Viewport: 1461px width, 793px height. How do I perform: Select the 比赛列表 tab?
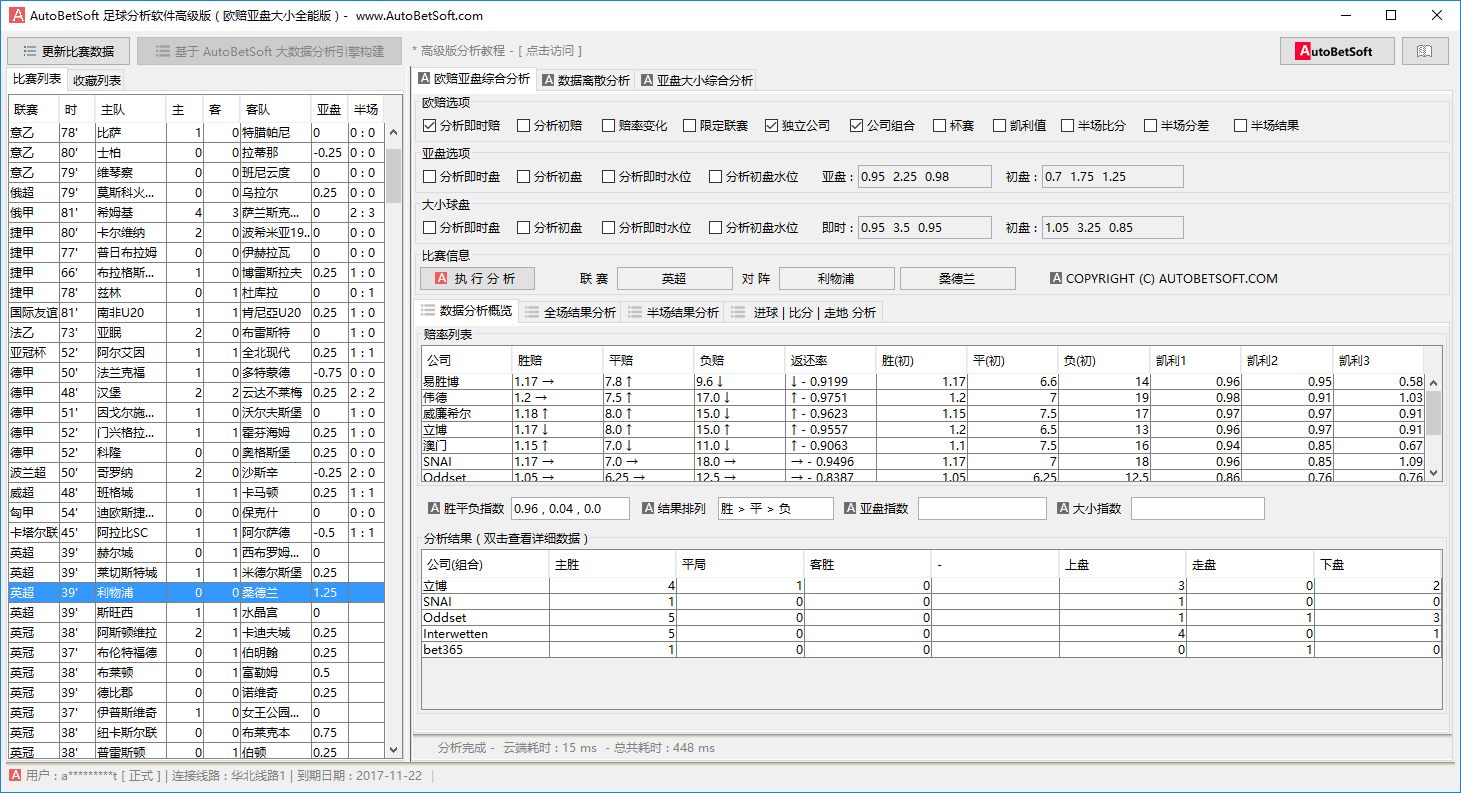37,79
